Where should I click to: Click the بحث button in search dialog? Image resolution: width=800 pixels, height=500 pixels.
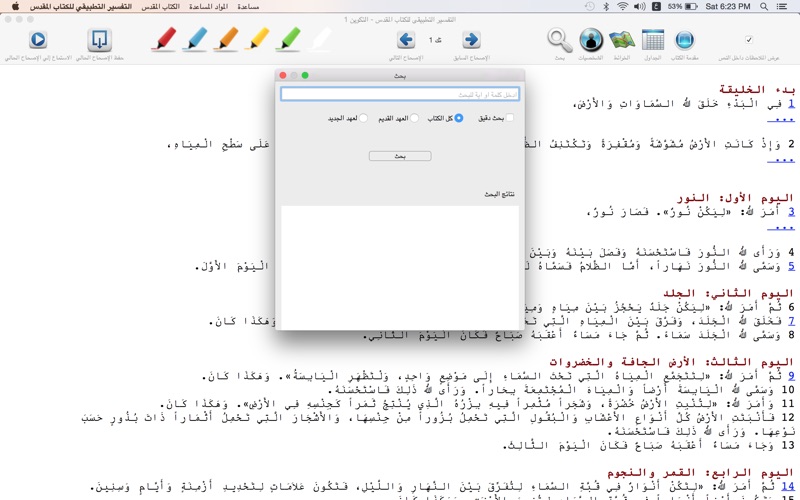400,156
